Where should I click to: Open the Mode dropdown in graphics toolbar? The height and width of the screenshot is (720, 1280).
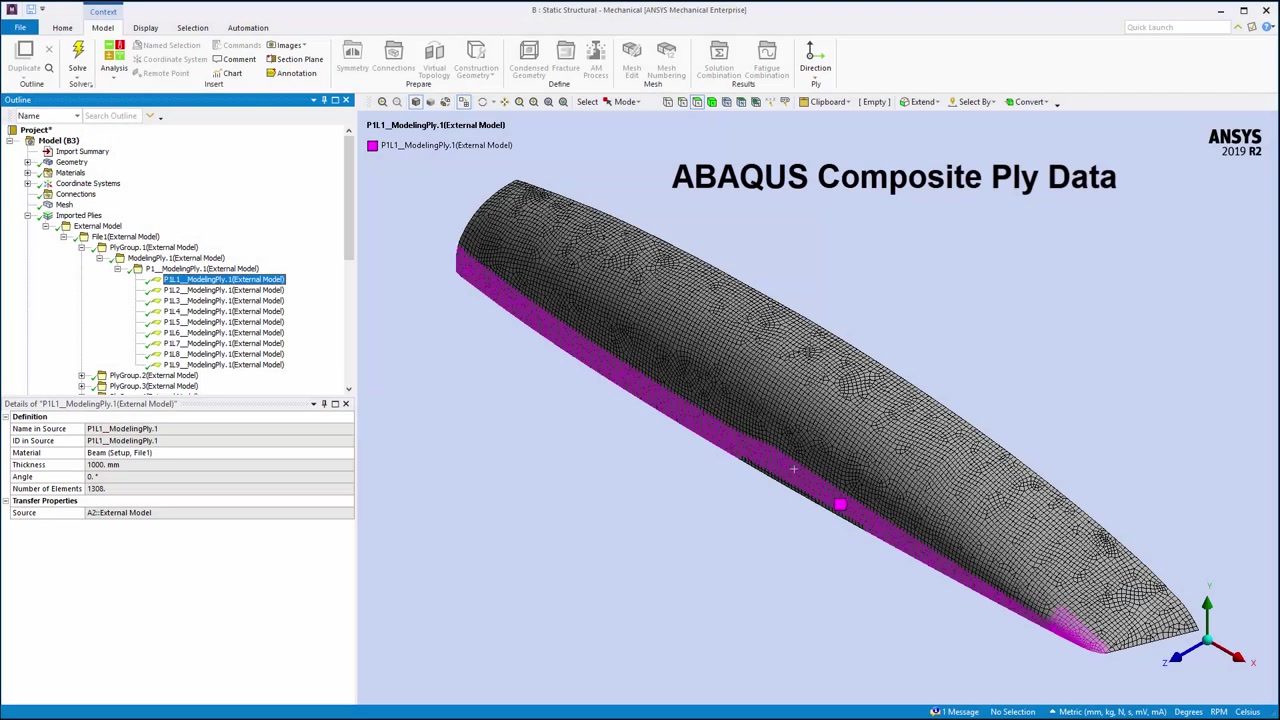click(626, 101)
